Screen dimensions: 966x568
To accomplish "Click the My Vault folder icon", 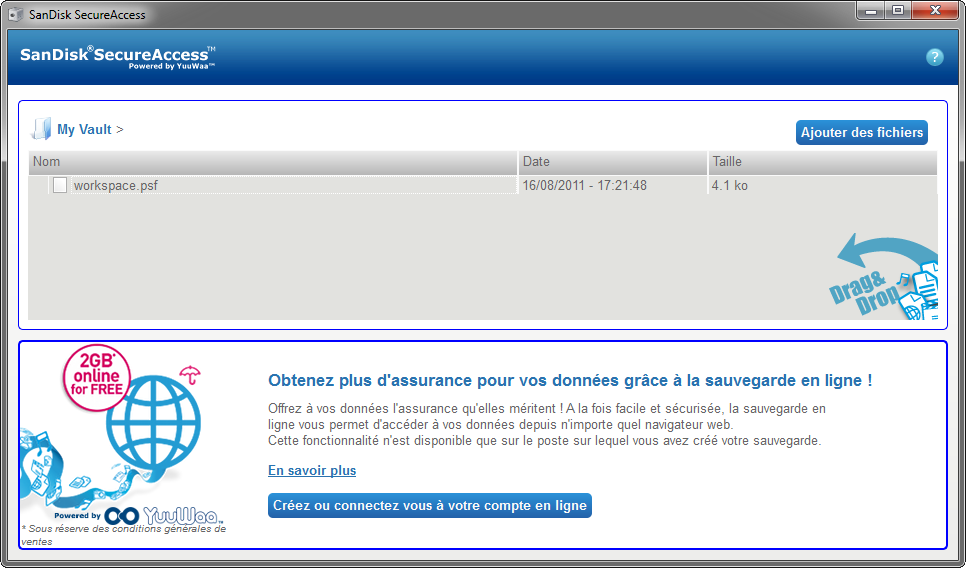I will [x=41, y=129].
